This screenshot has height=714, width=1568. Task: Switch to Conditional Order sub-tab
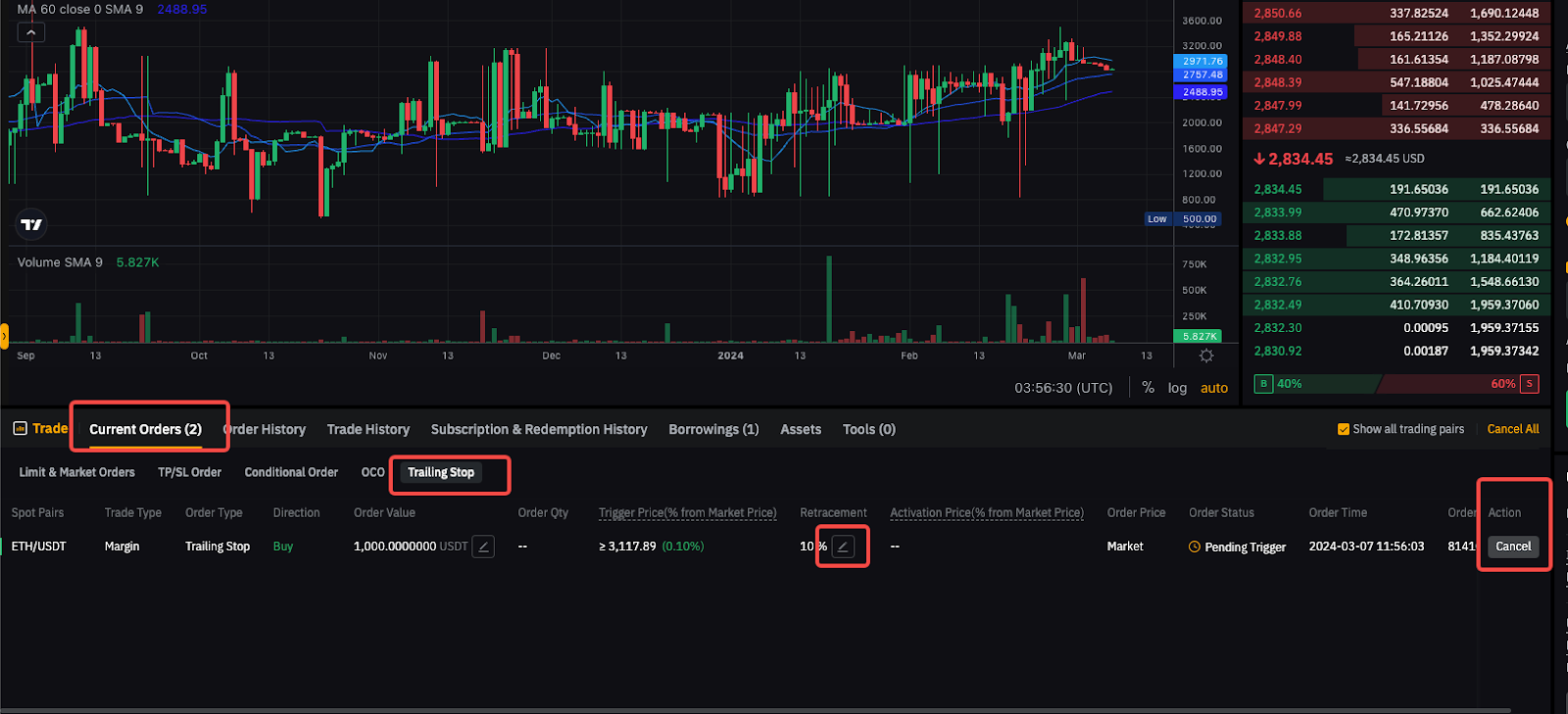click(291, 472)
